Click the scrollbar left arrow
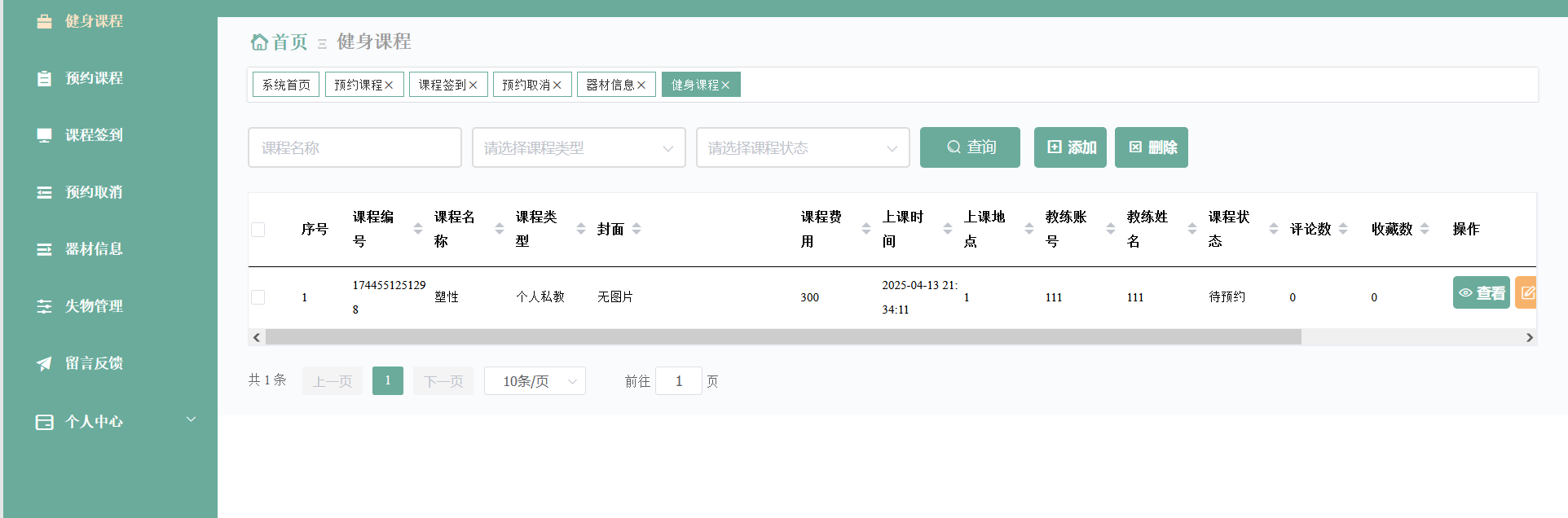Screen dimensions: 1568x518 pos(257,337)
